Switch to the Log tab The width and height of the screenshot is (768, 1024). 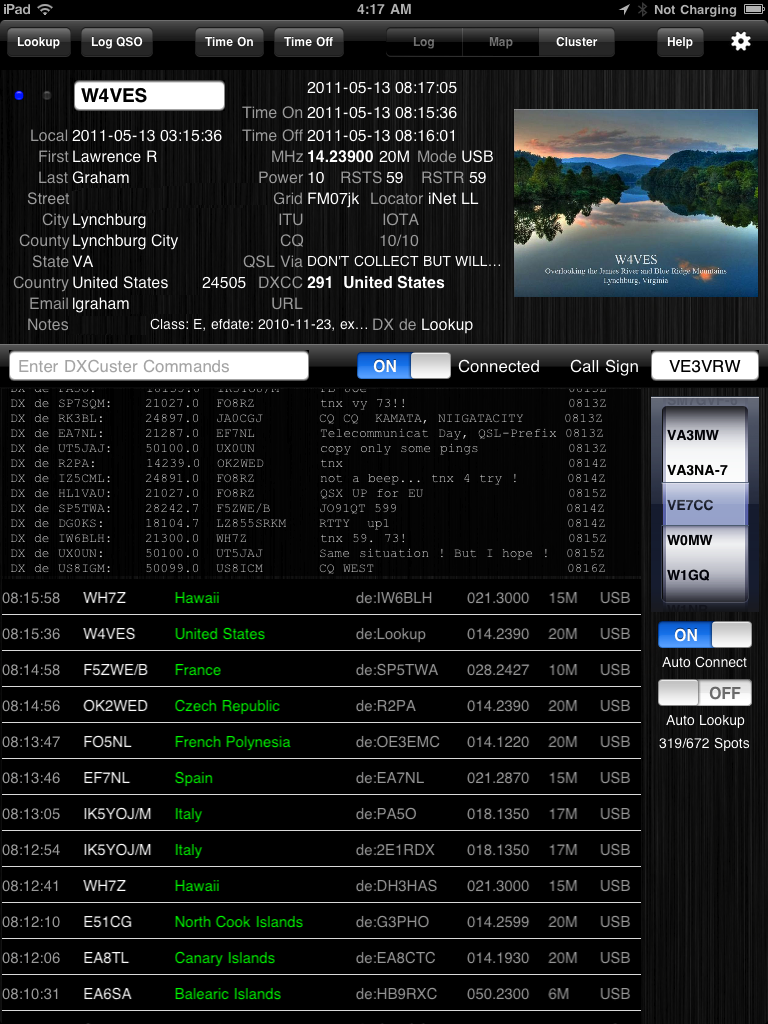point(424,42)
